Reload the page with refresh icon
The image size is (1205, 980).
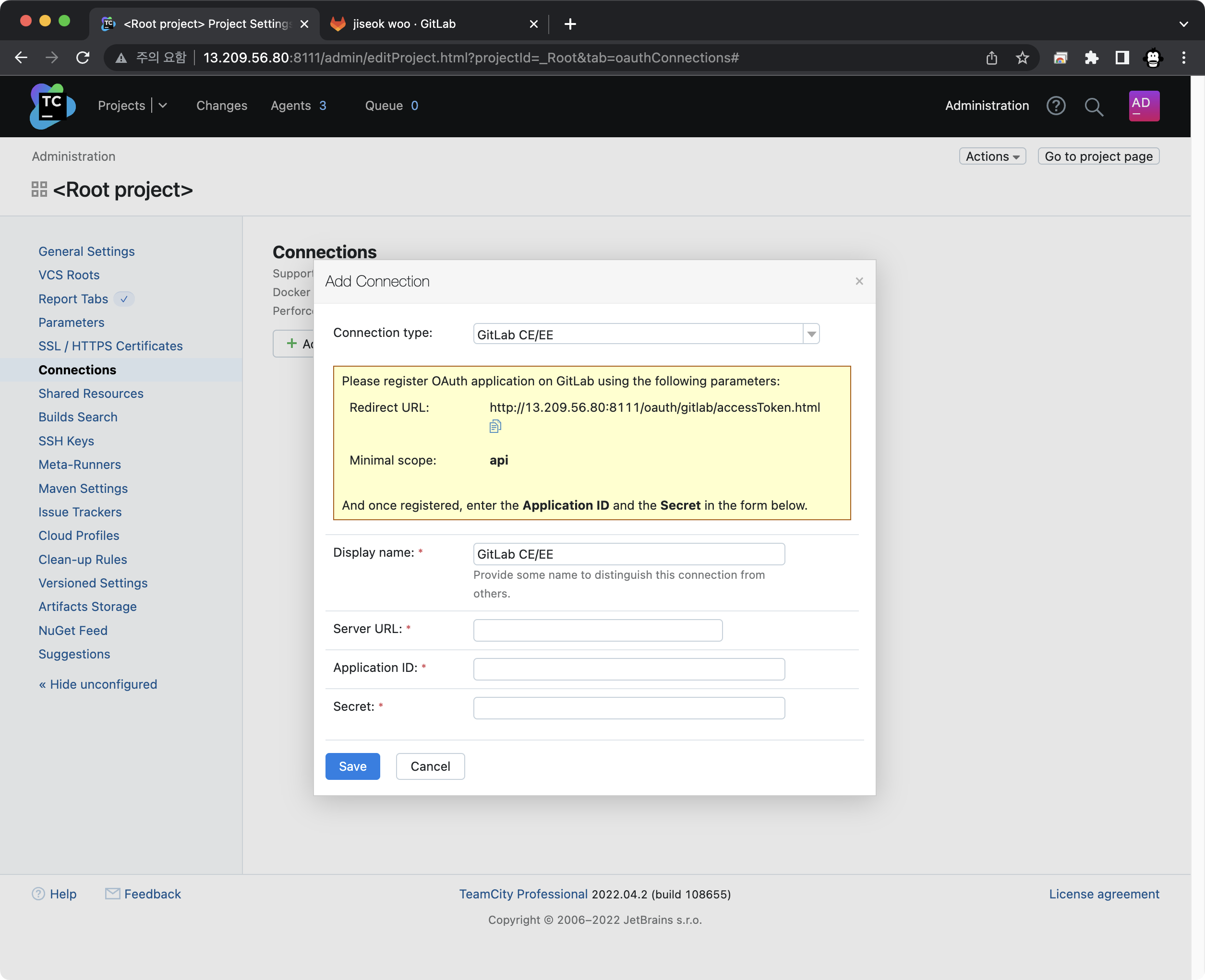point(83,58)
